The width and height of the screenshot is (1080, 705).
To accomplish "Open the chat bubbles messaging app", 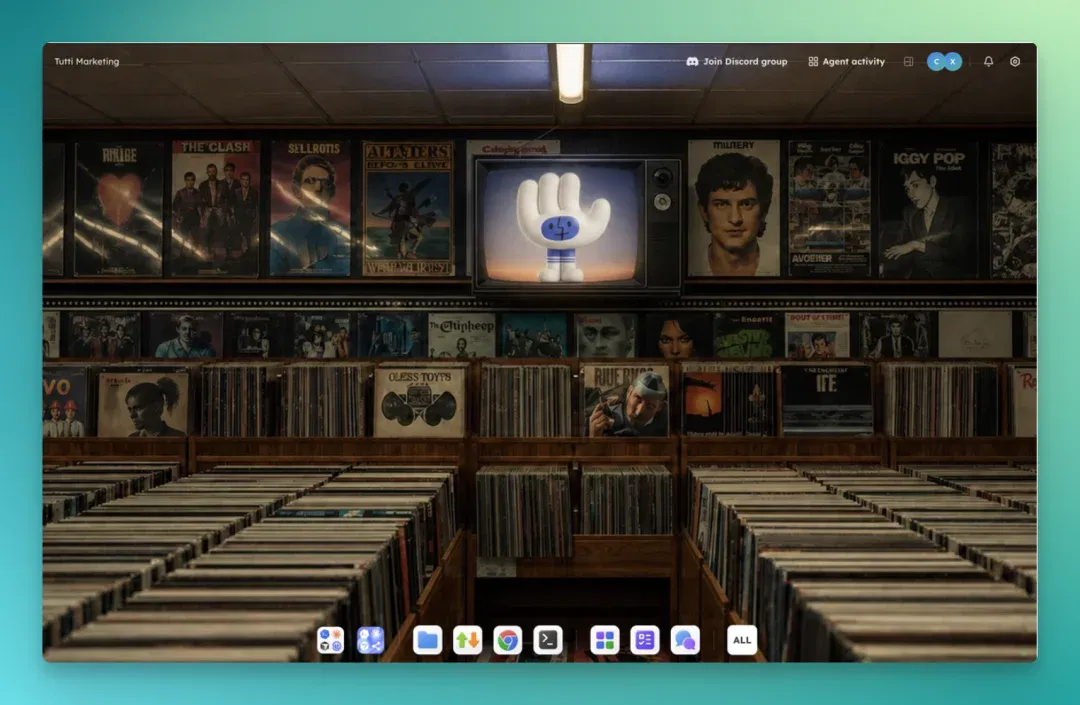I will pyautogui.click(x=685, y=640).
